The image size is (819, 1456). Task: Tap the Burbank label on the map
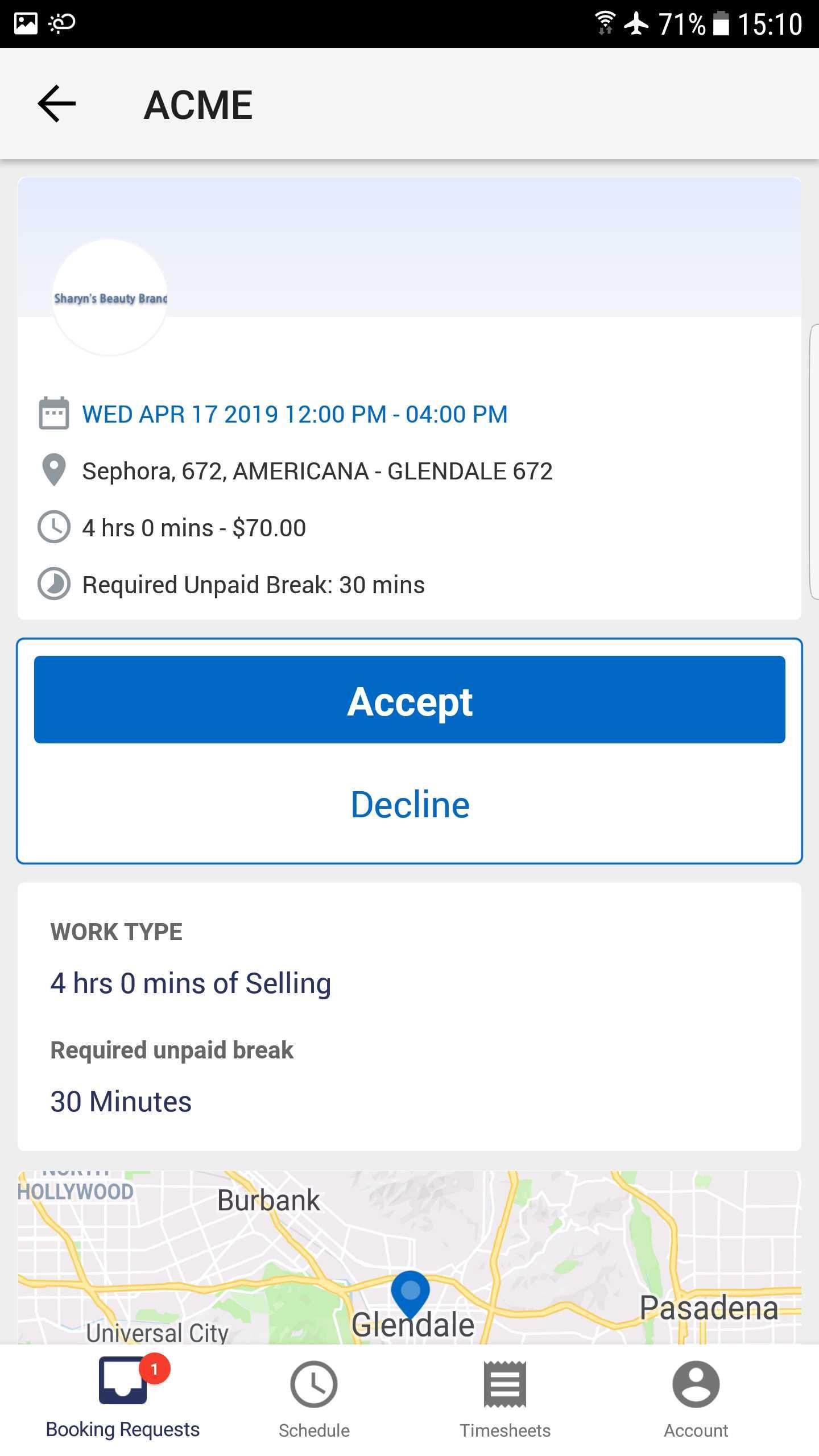coord(268,1201)
